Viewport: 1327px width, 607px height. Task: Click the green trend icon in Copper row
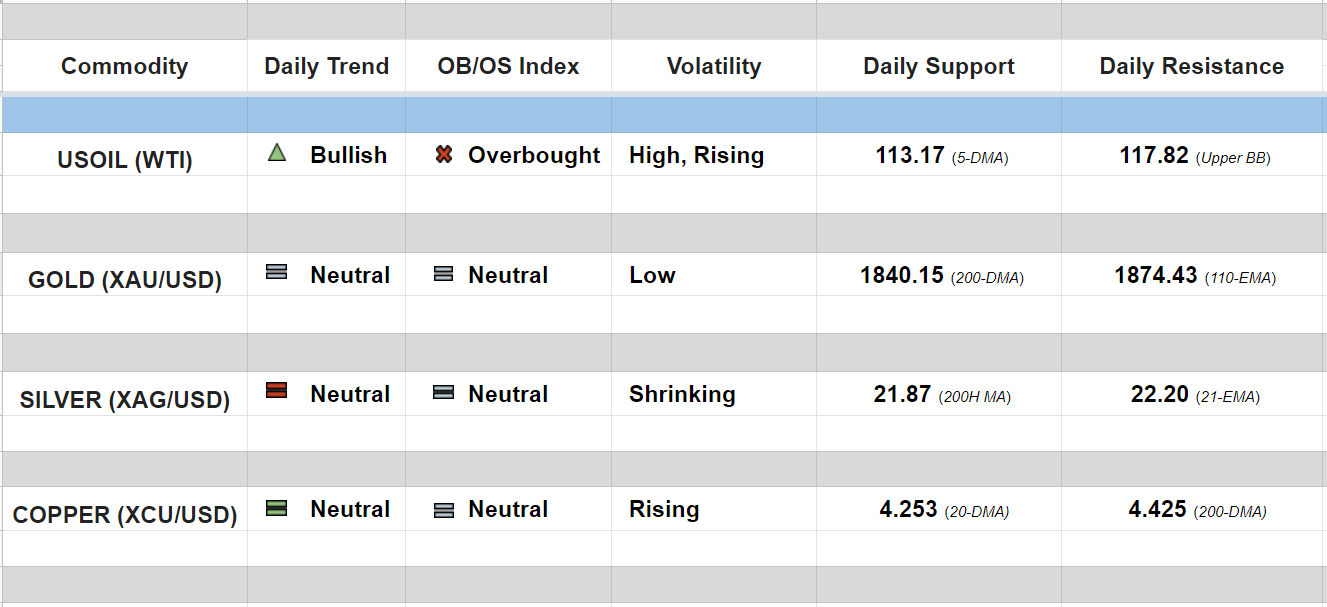pos(277,507)
